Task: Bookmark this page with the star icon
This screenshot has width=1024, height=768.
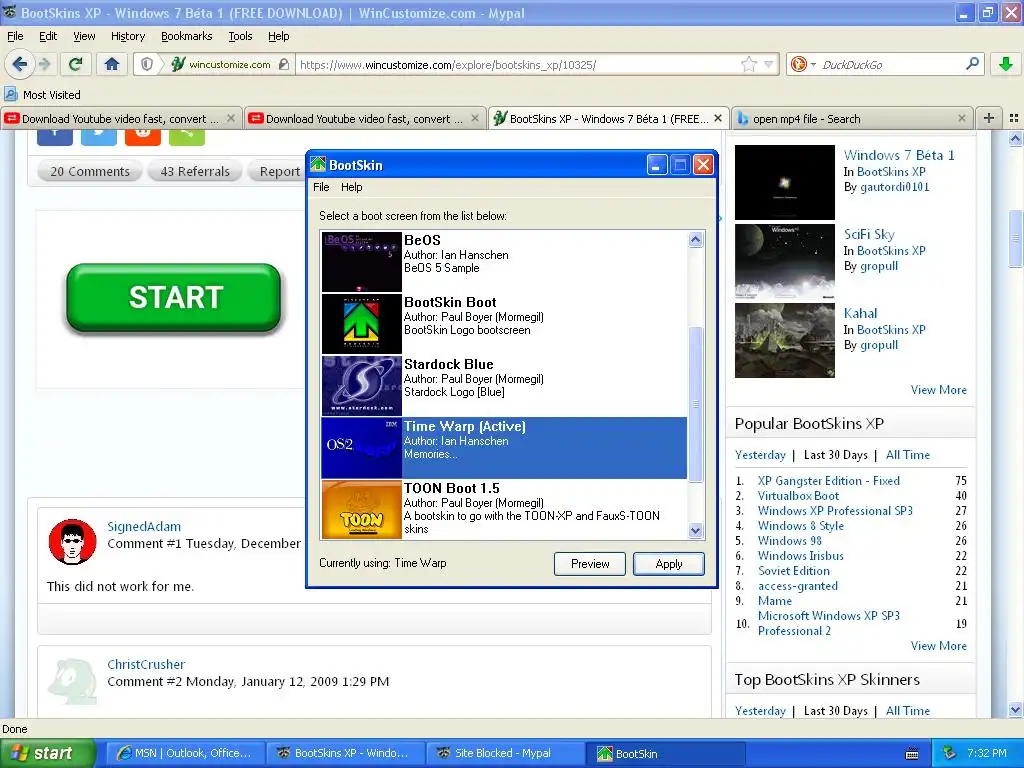Action: [748, 64]
